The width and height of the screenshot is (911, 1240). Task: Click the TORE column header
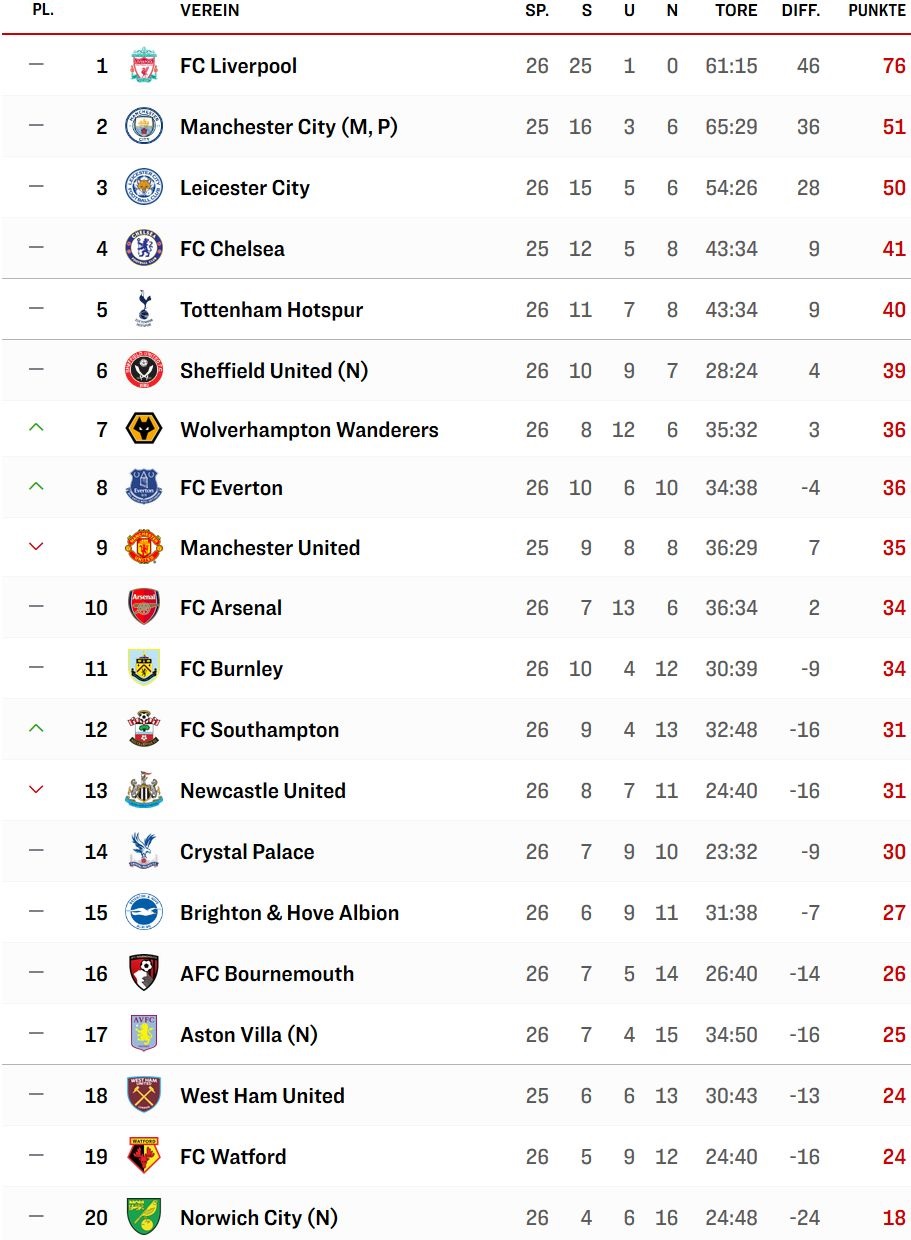coord(737,11)
